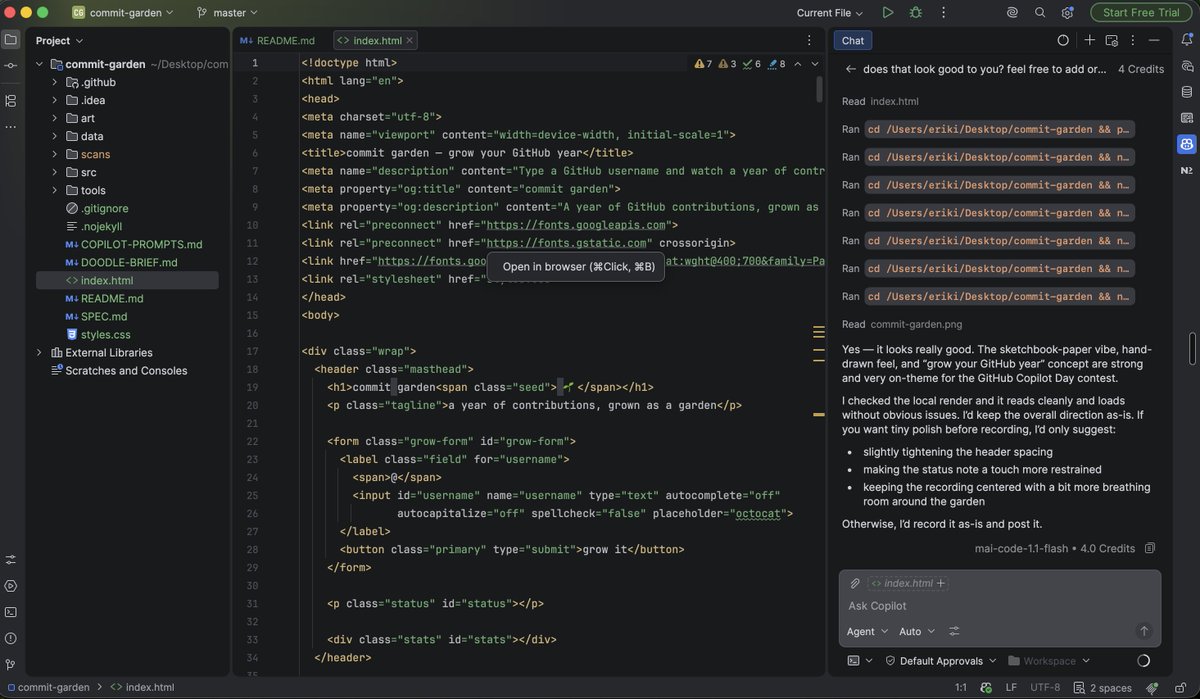Image resolution: width=1200 pixels, height=699 pixels.
Task: Start debugging with the green bug icon
Action: click(915, 12)
